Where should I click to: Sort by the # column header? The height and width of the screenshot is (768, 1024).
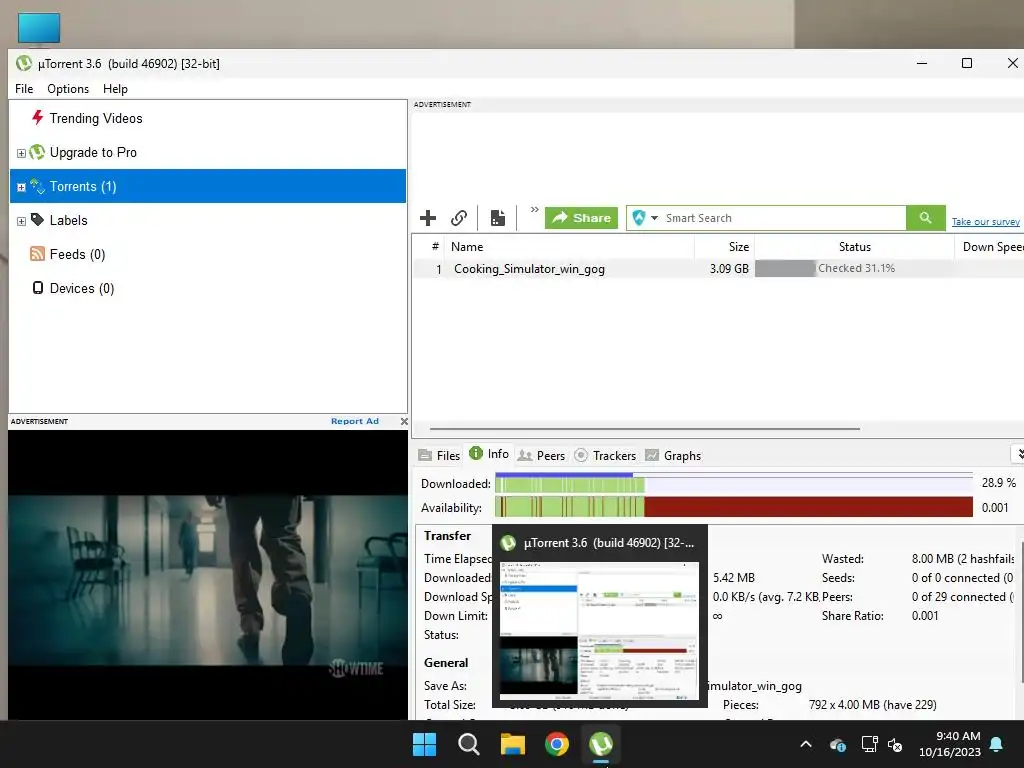[435, 247]
